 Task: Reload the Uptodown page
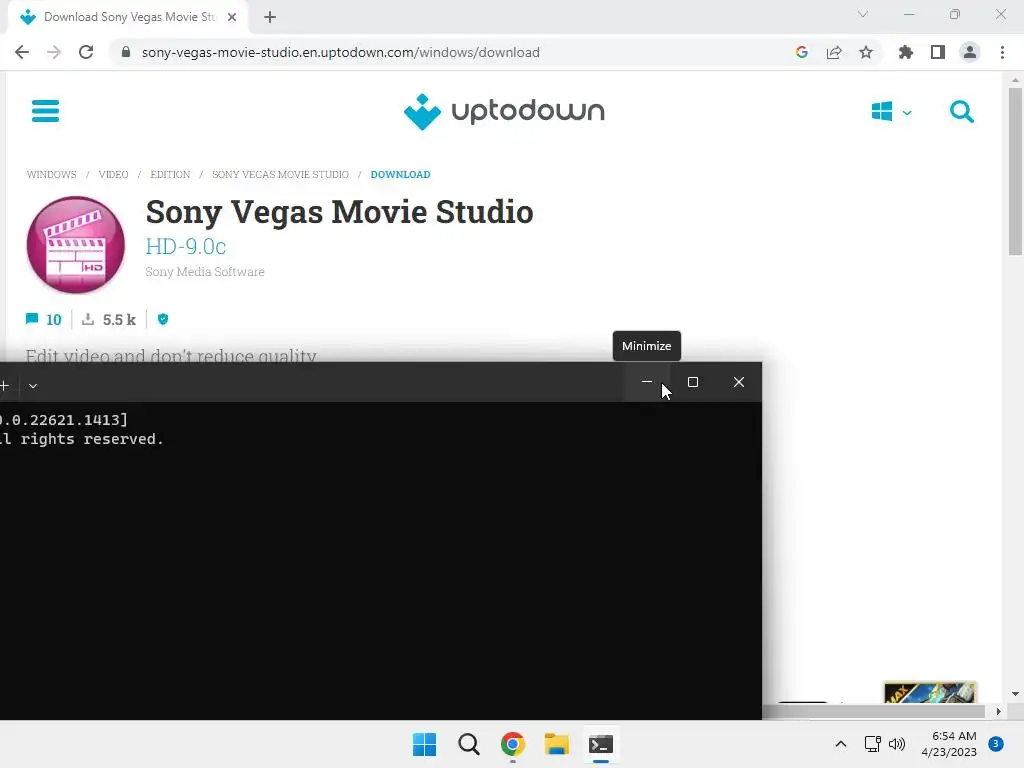click(86, 52)
